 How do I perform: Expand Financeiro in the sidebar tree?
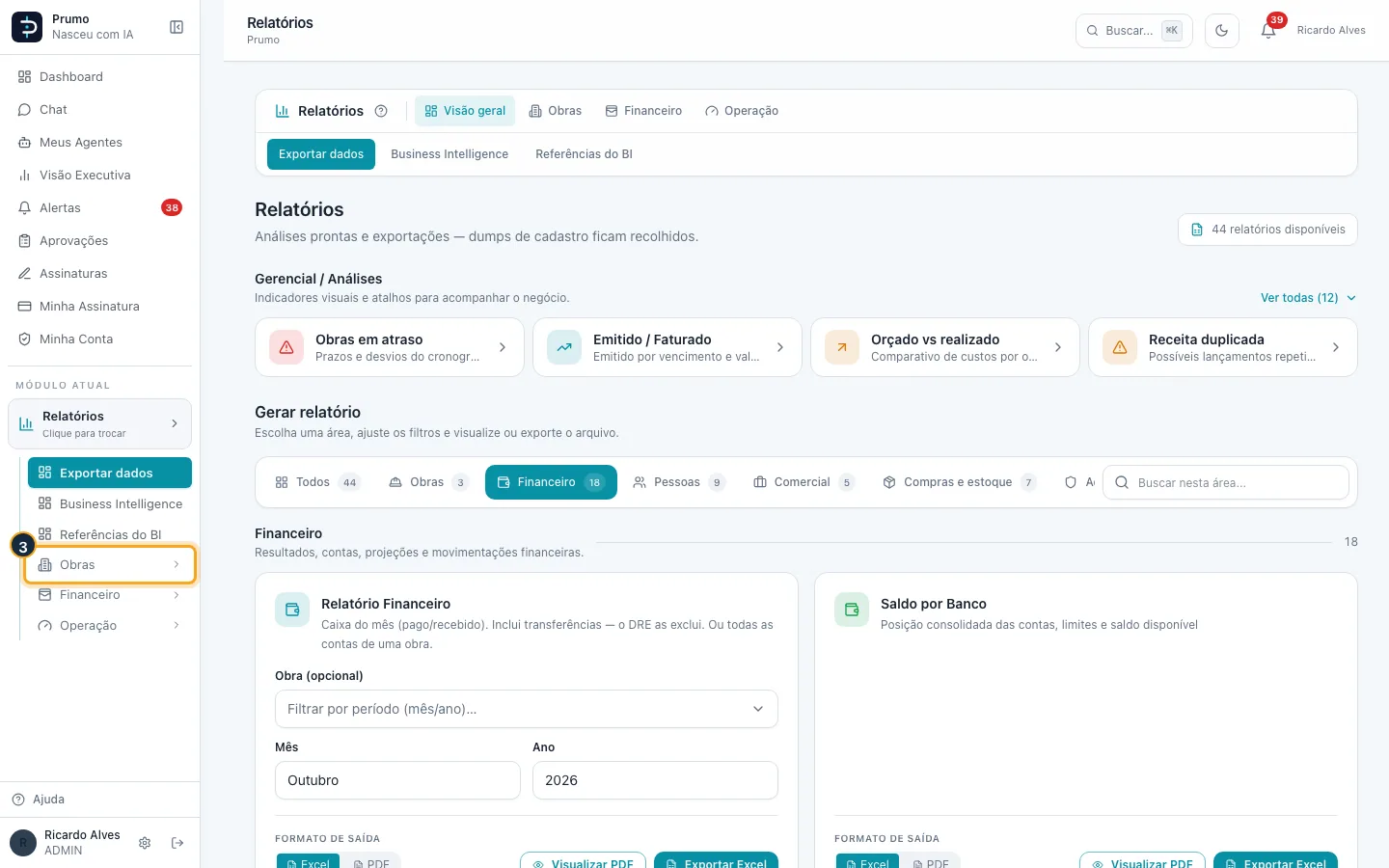click(110, 595)
